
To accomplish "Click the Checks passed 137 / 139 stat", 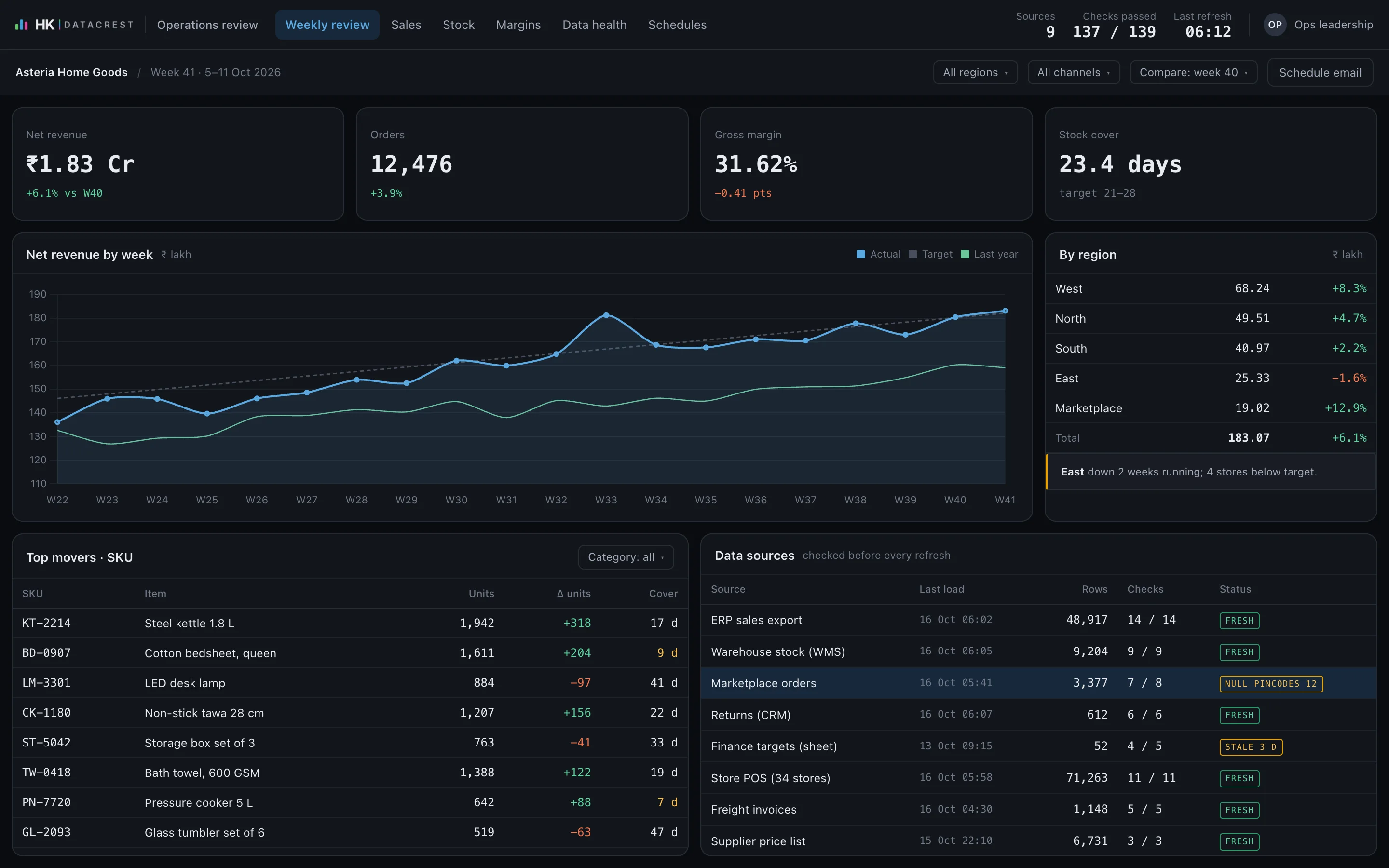I will 1115,25.
